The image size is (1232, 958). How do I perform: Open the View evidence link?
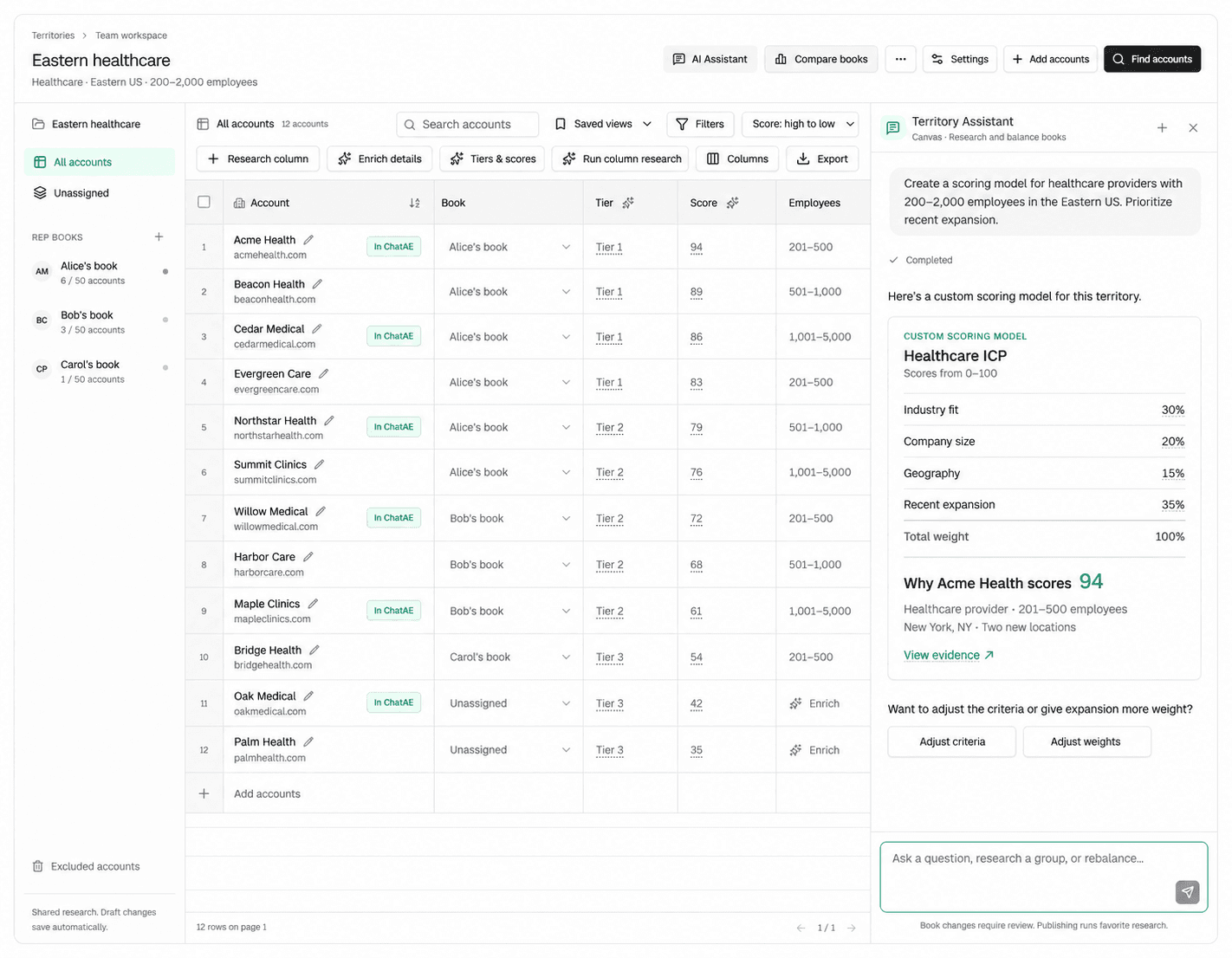[x=949, y=656]
